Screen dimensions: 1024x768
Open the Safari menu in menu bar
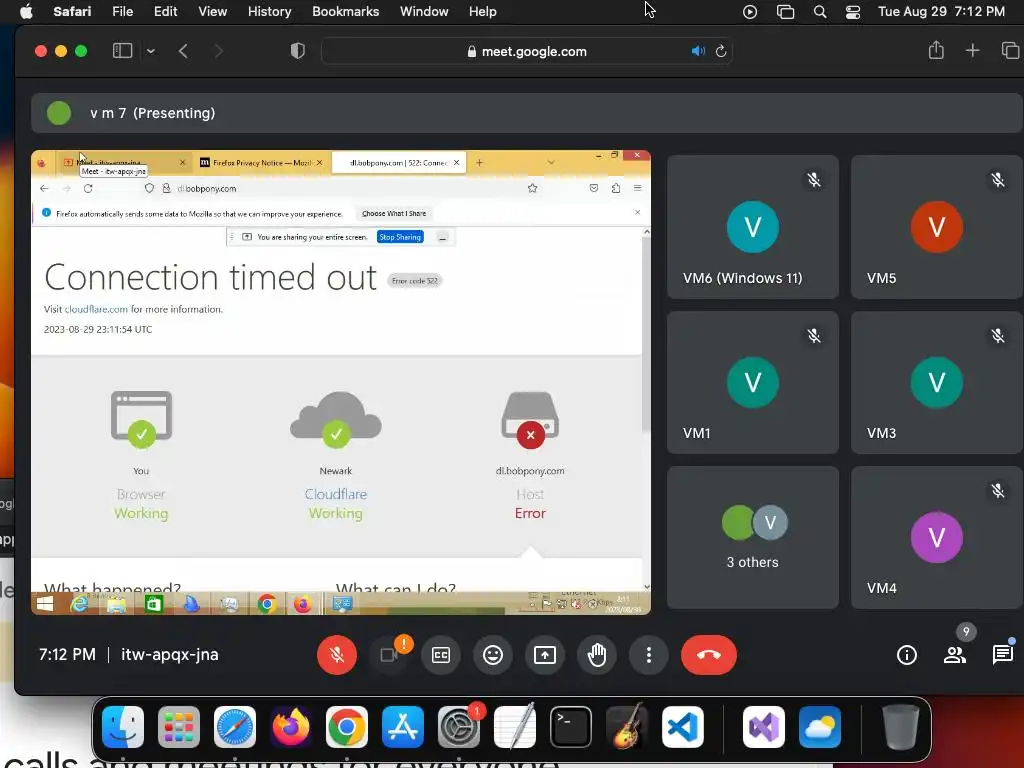(x=72, y=11)
